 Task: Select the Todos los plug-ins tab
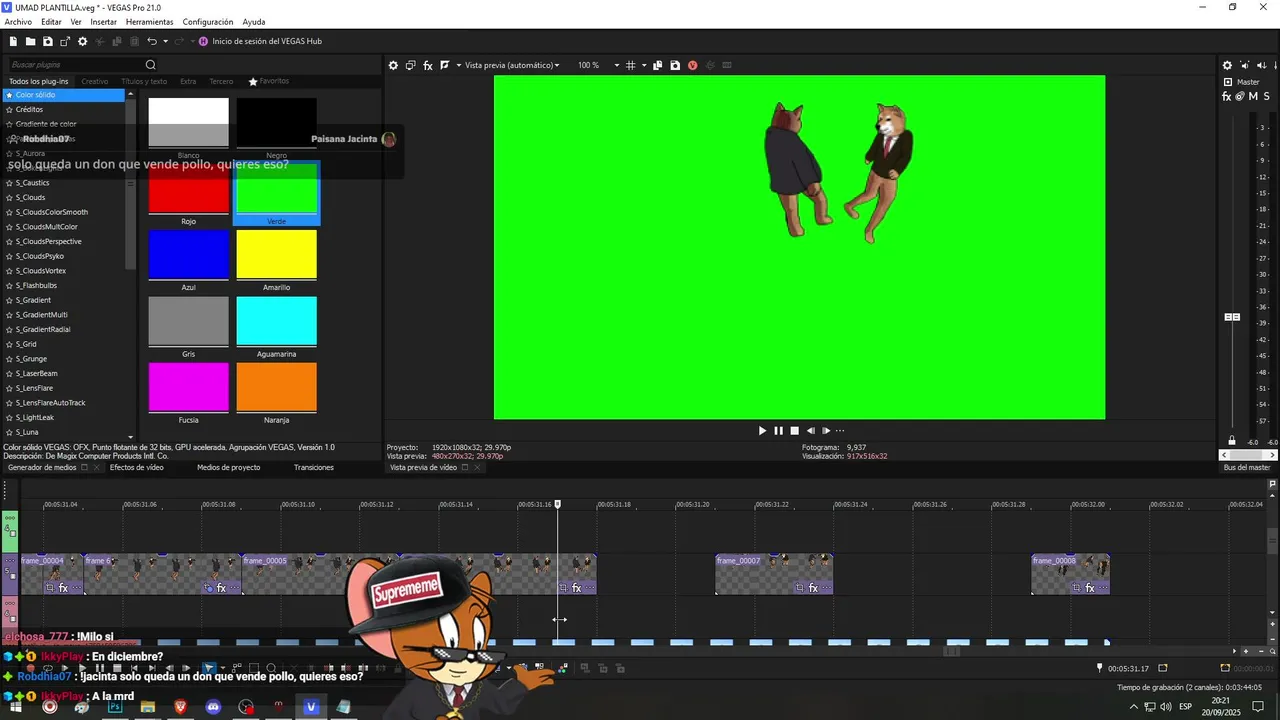click(39, 81)
